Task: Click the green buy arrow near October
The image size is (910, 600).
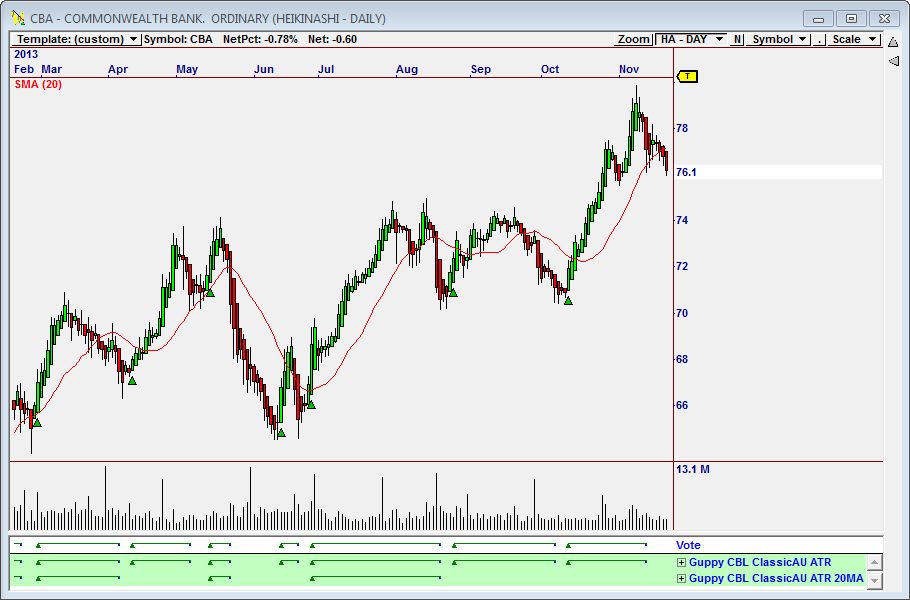Action: (x=568, y=301)
